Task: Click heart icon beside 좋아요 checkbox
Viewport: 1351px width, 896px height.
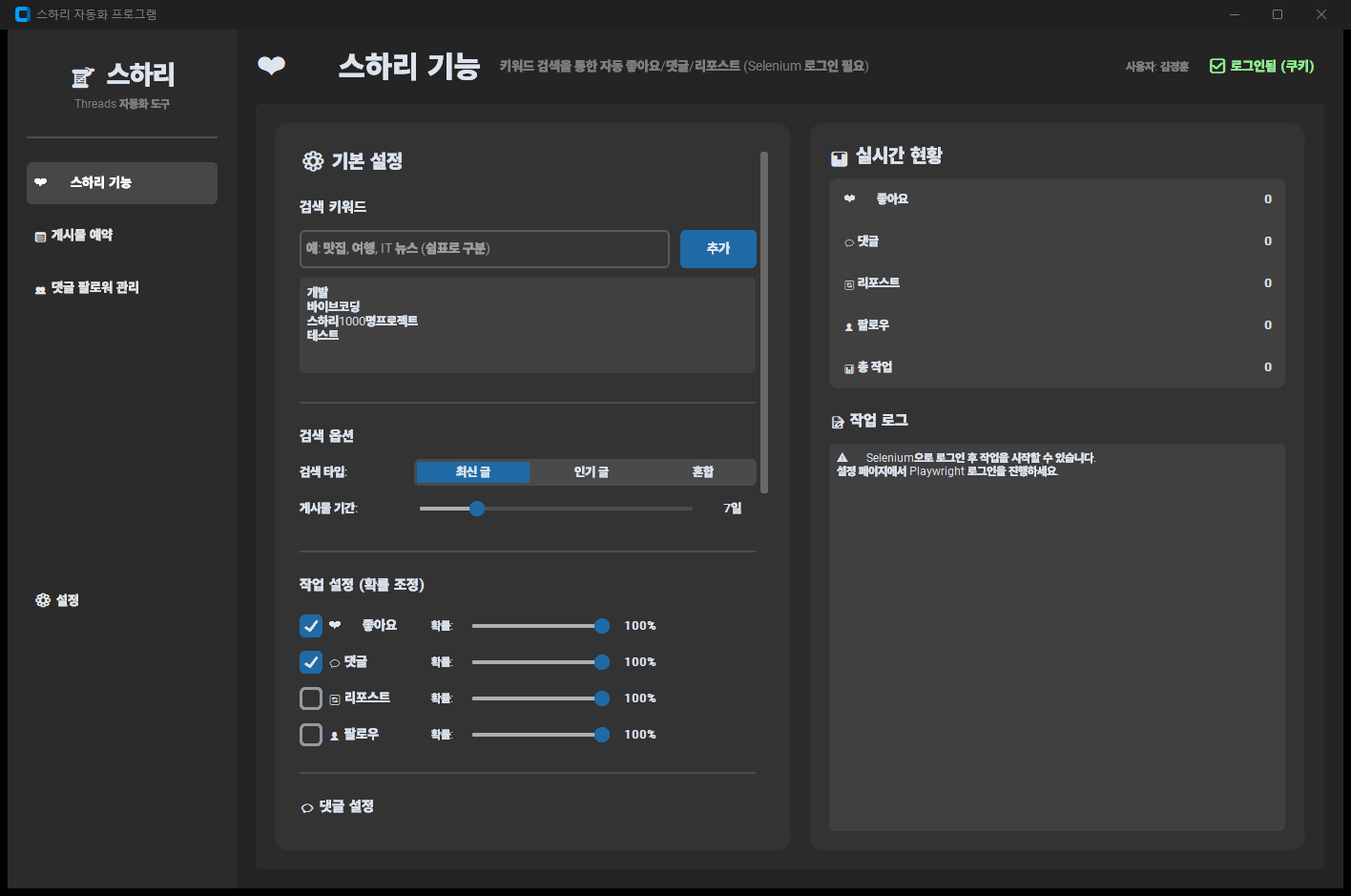Action: pyautogui.click(x=335, y=625)
